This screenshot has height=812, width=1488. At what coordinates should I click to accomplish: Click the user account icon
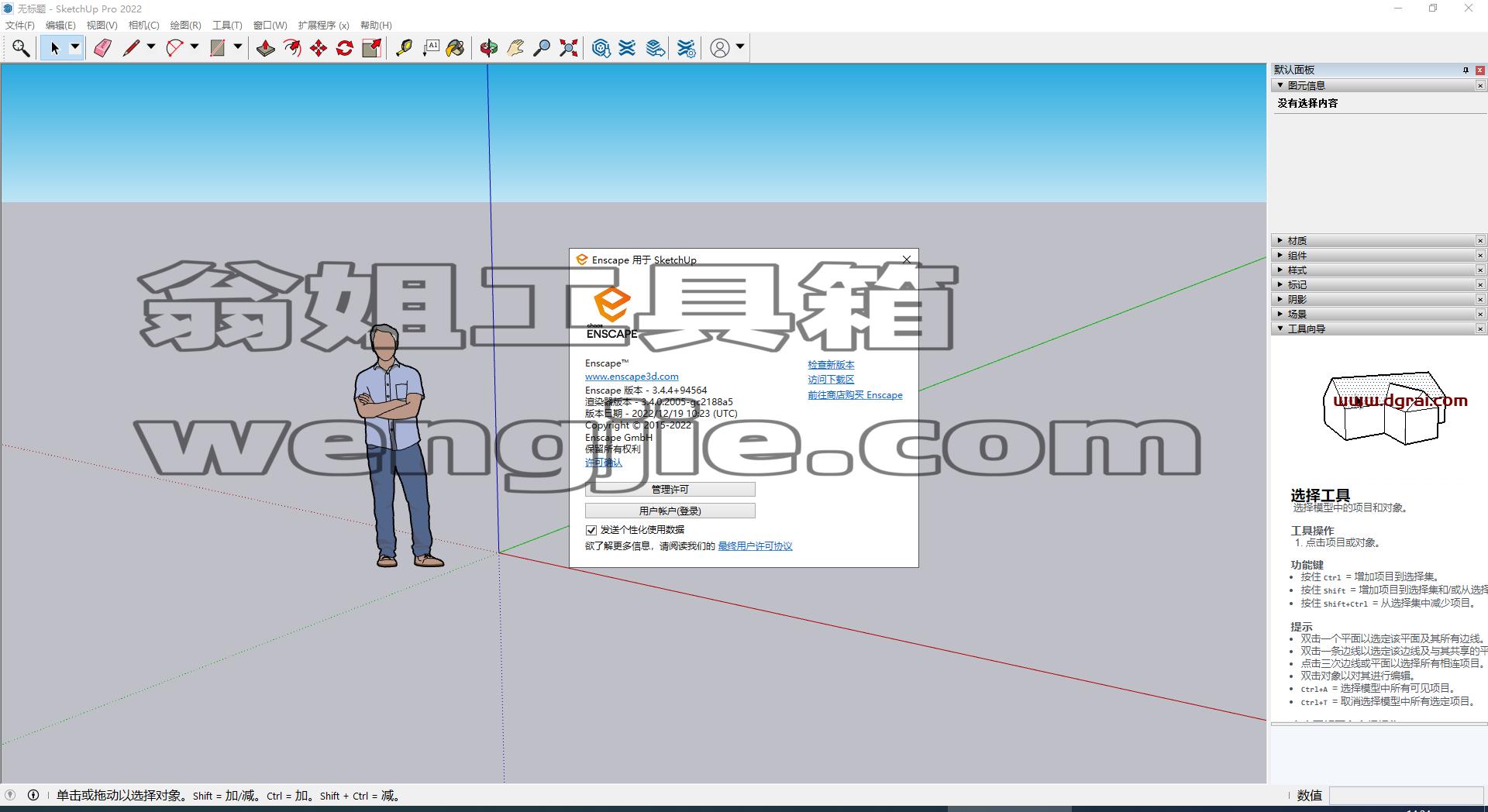(720, 48)
